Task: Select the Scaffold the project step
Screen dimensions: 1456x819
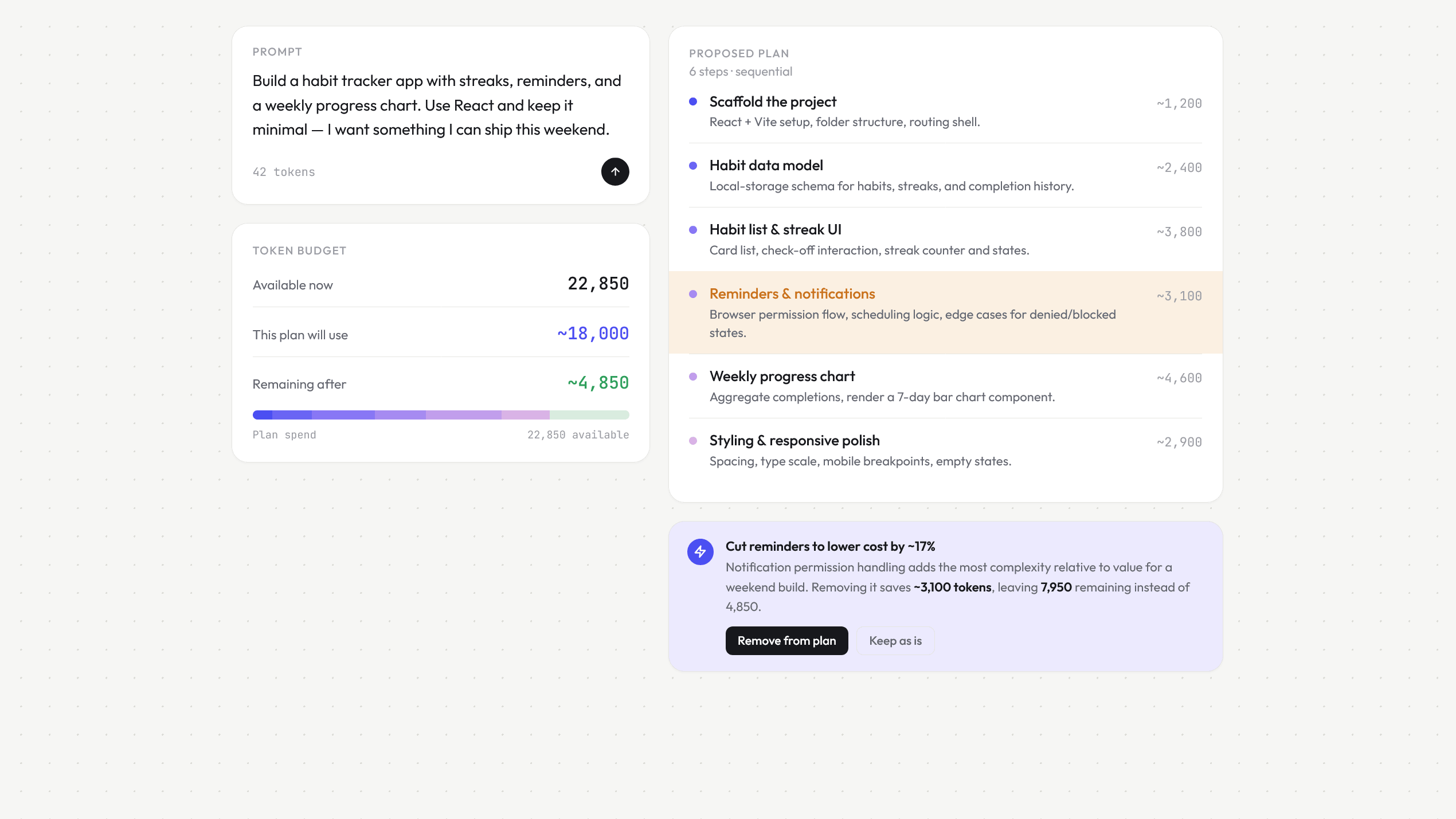Action: pyautogui.click(x=945, y=111)
